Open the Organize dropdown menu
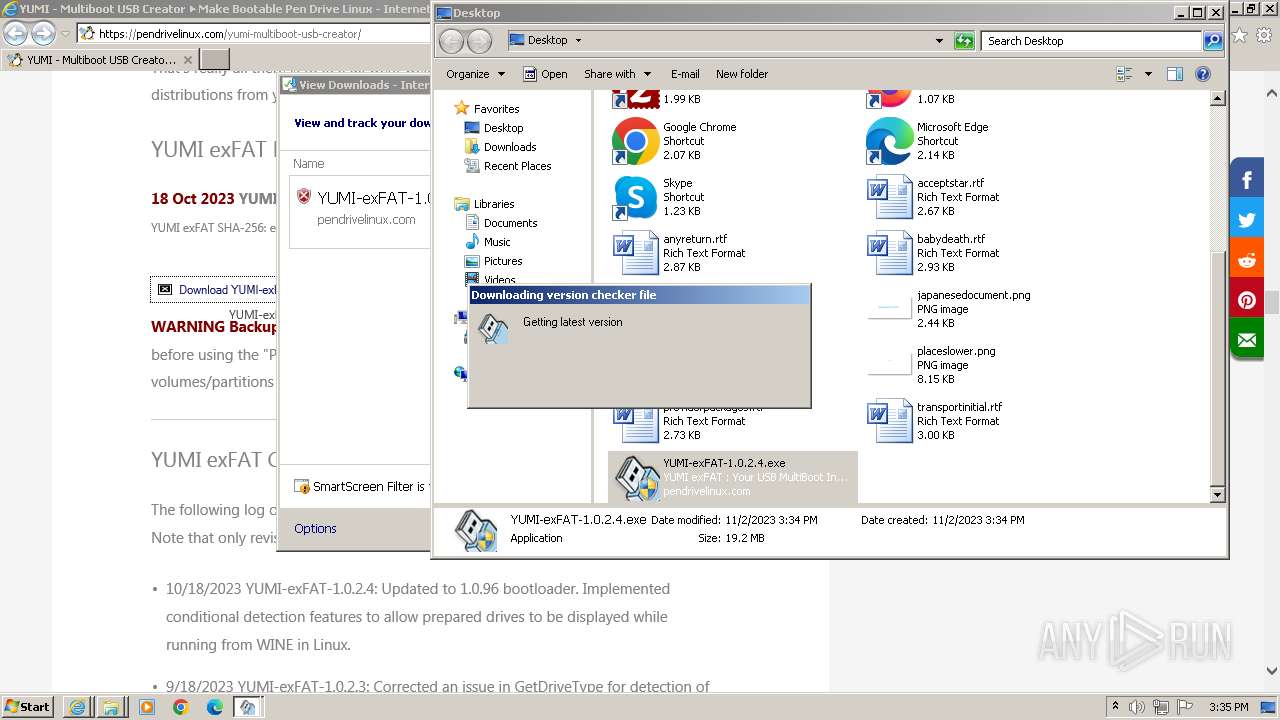 [x=475, y=74]
